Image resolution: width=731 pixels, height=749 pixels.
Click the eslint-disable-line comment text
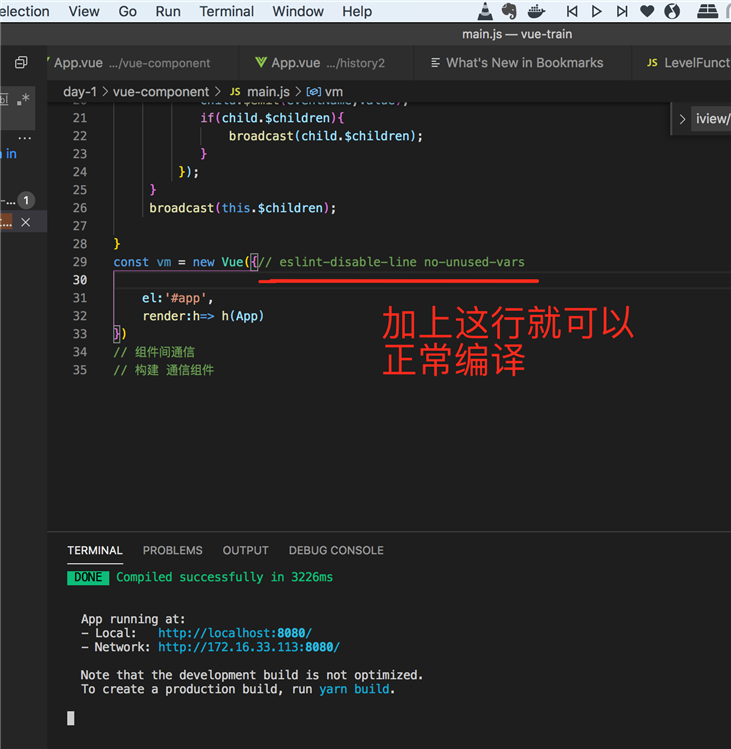[x=391, y=262]
